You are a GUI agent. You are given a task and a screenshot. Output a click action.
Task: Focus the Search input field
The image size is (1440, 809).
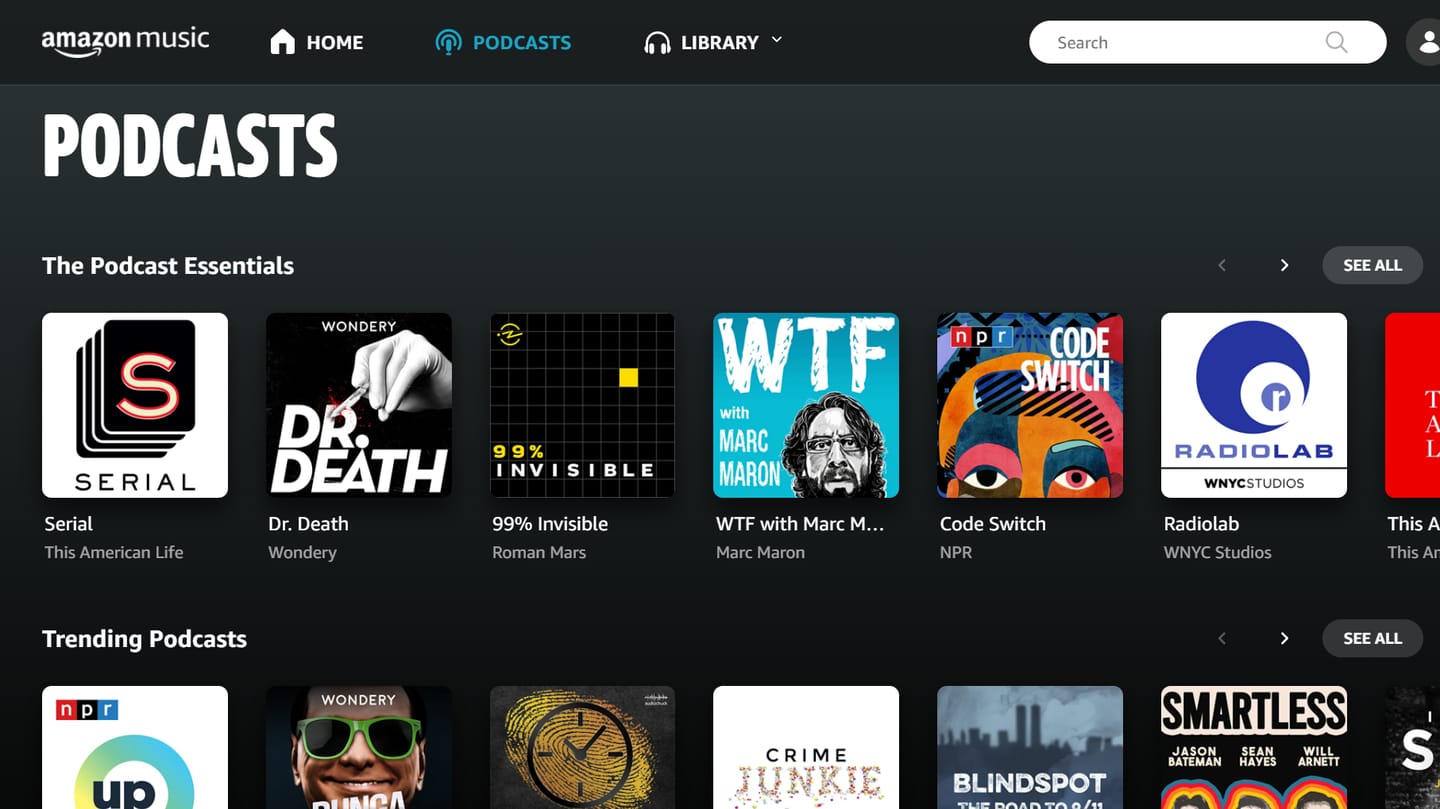click(1207, 42)
